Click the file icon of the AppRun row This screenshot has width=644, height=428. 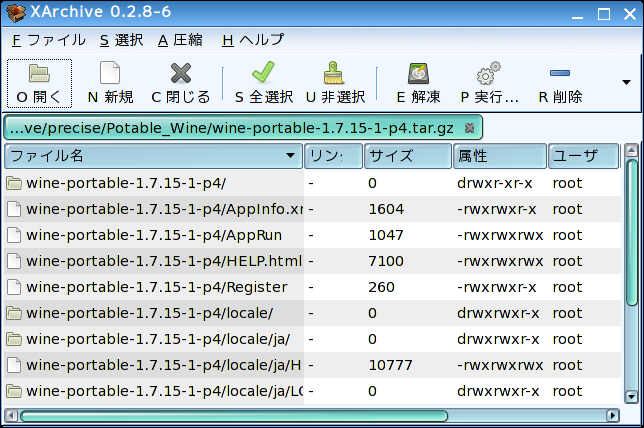coord(14,235)
